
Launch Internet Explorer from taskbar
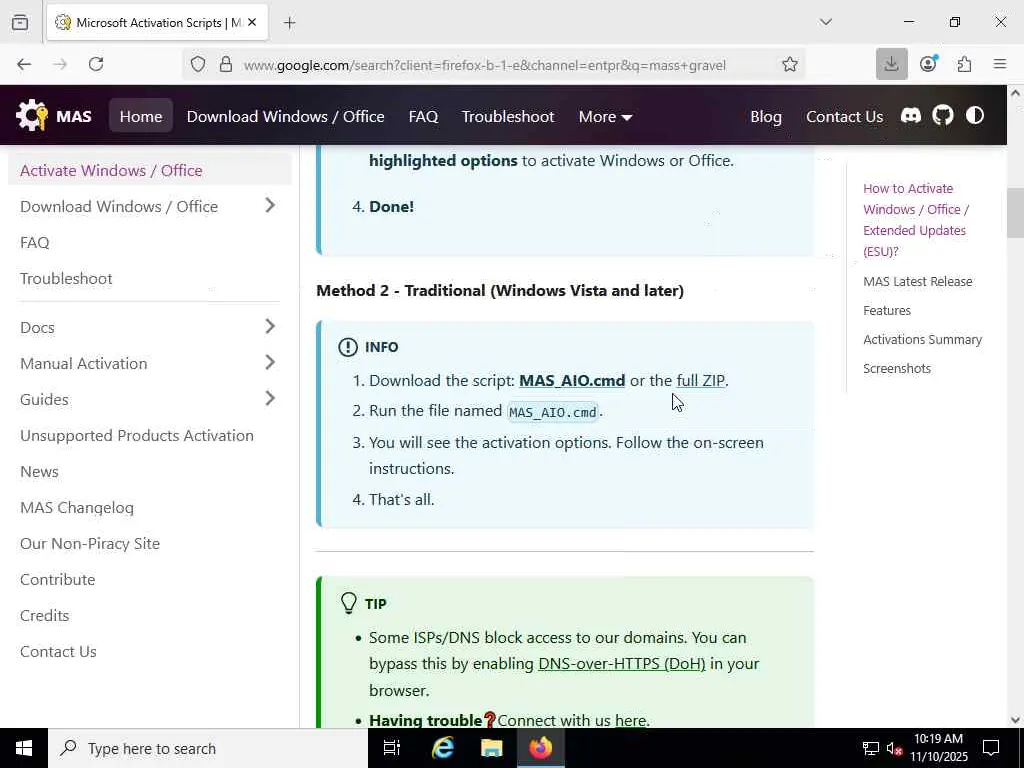point(443,748)
